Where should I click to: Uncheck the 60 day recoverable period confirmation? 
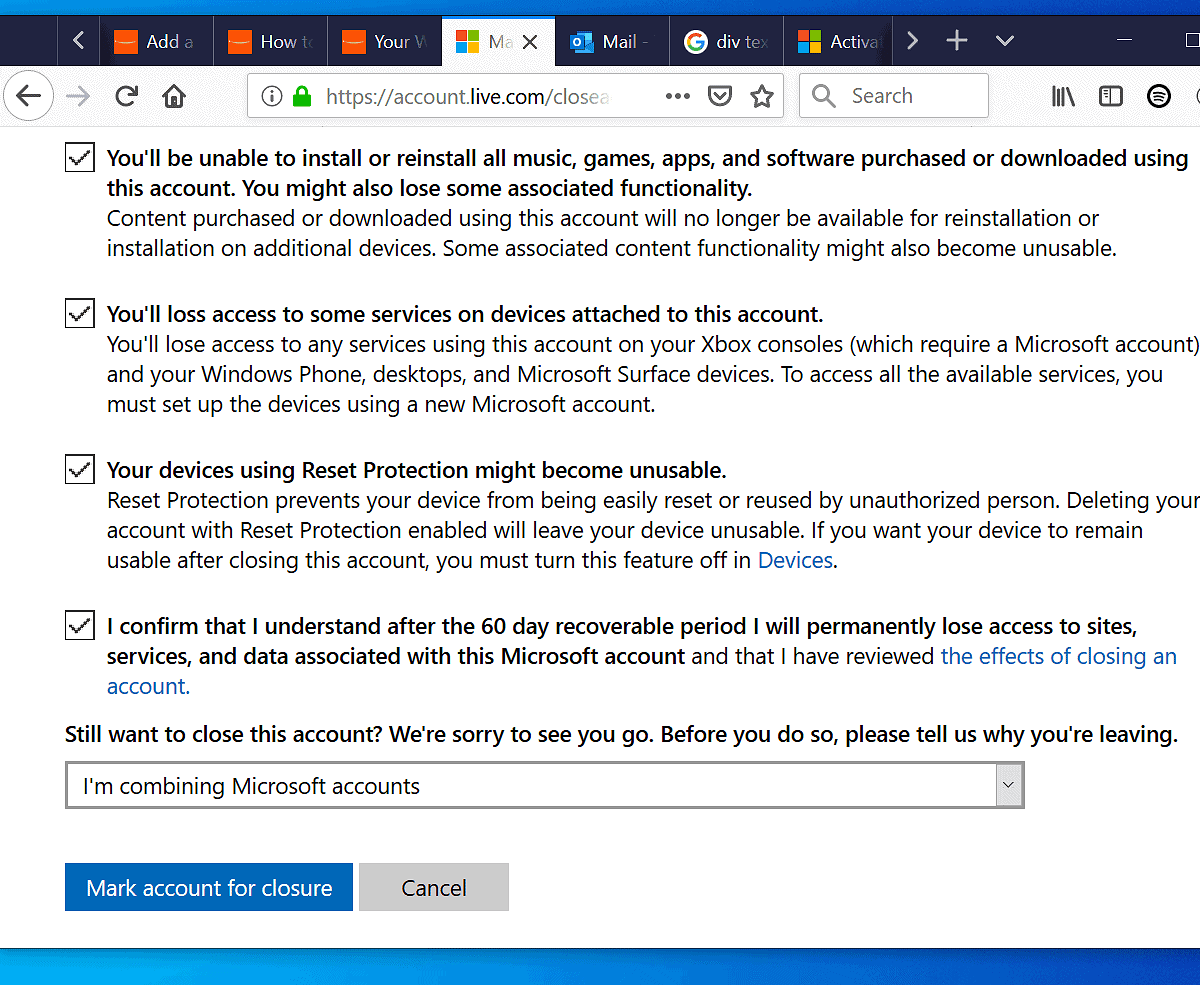(80, 625)
